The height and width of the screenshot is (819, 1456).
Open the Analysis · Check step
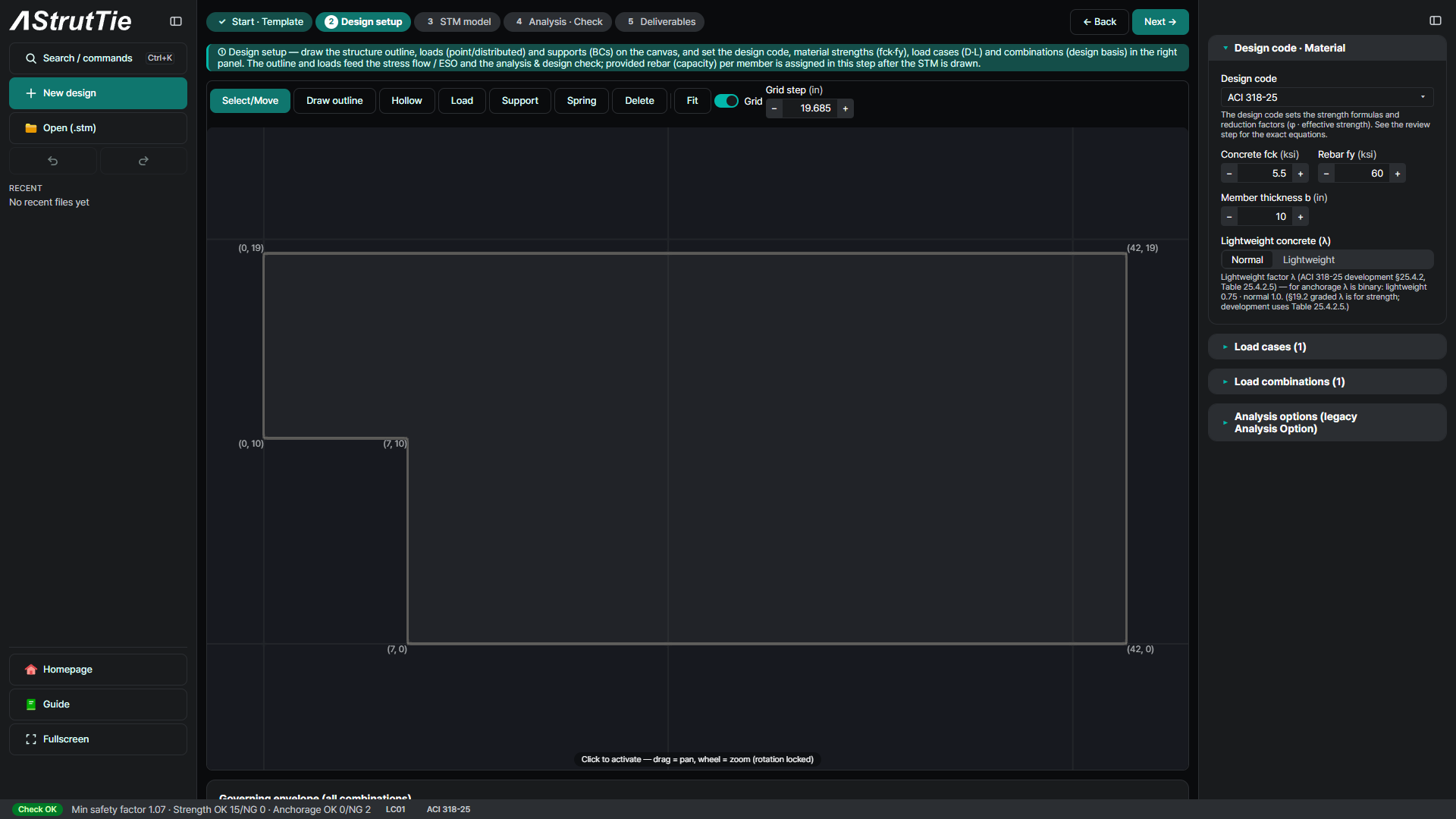click(558, 22)
